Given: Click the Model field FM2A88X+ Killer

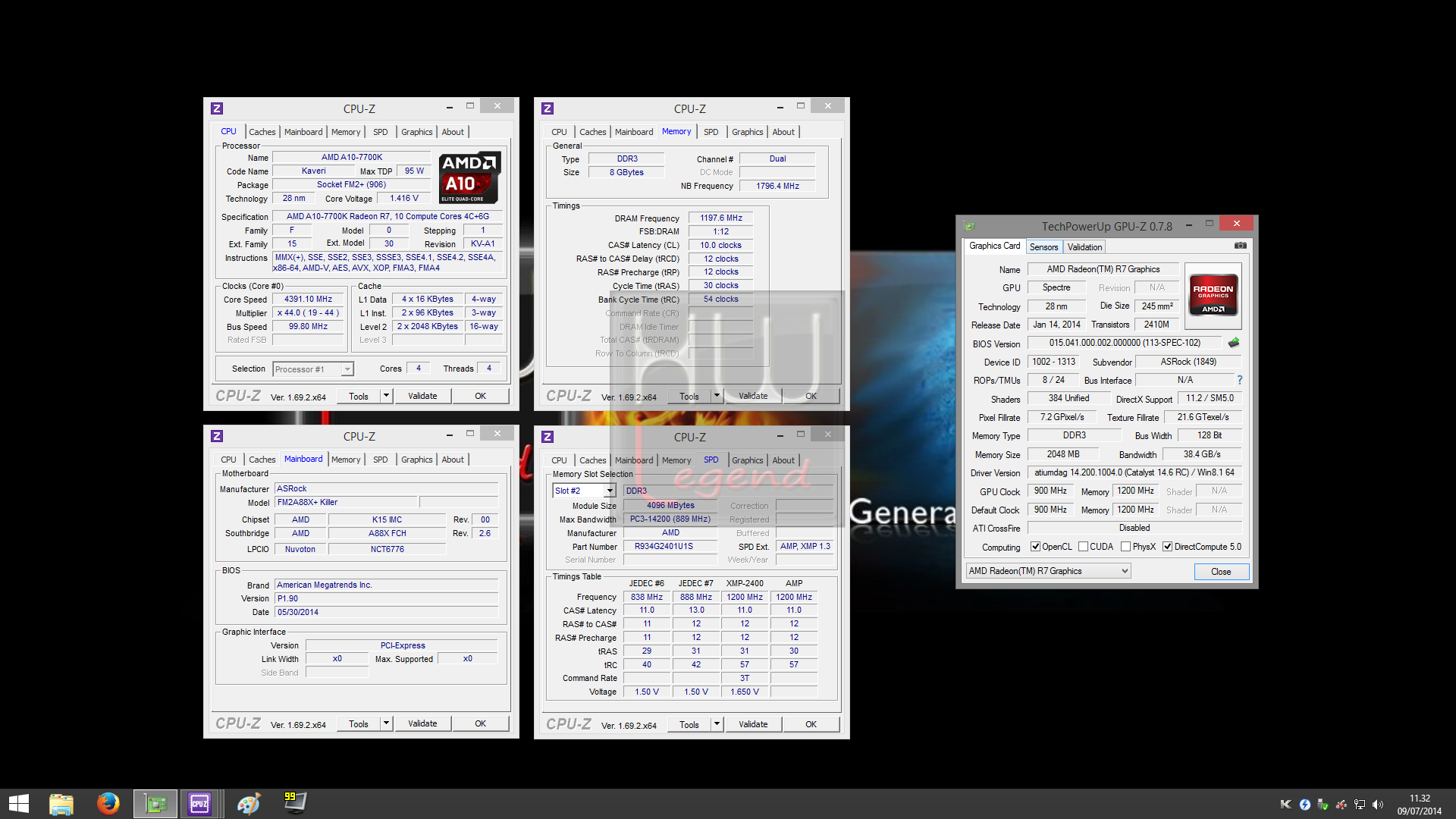Looking at the screenshot, I should (346, 503).
